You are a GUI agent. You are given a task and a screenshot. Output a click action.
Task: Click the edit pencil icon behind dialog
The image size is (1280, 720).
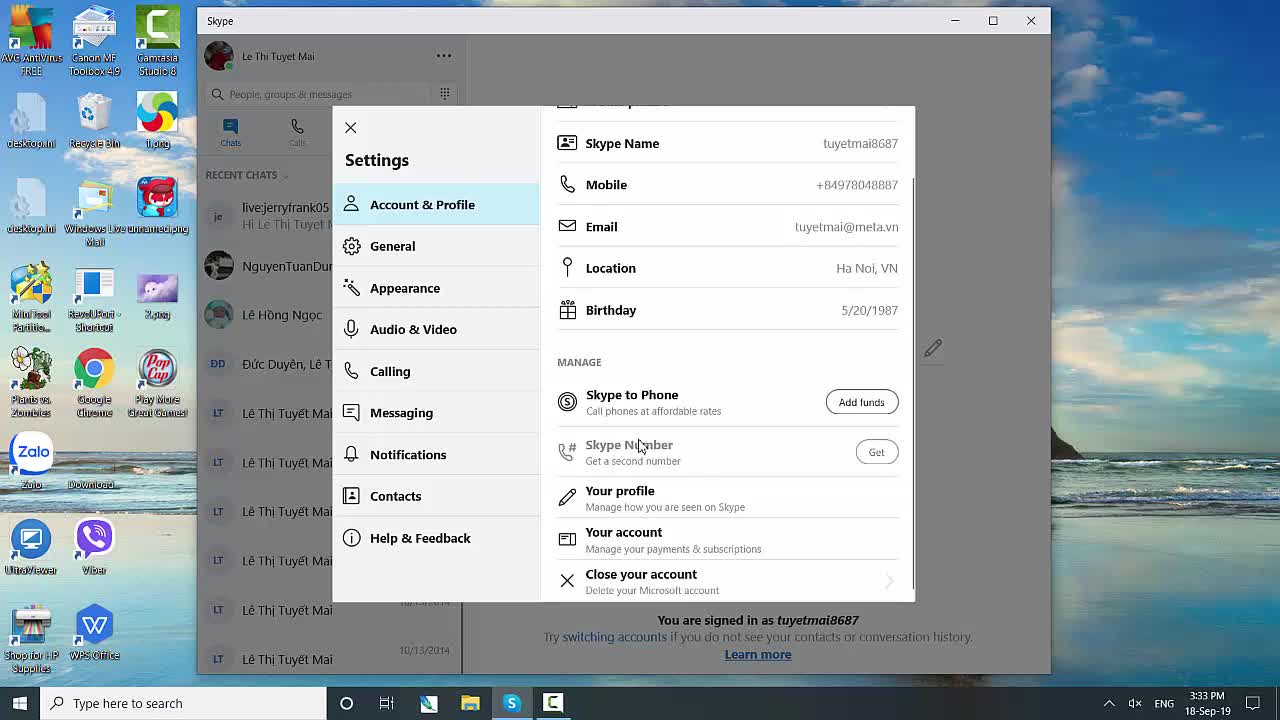933,348
